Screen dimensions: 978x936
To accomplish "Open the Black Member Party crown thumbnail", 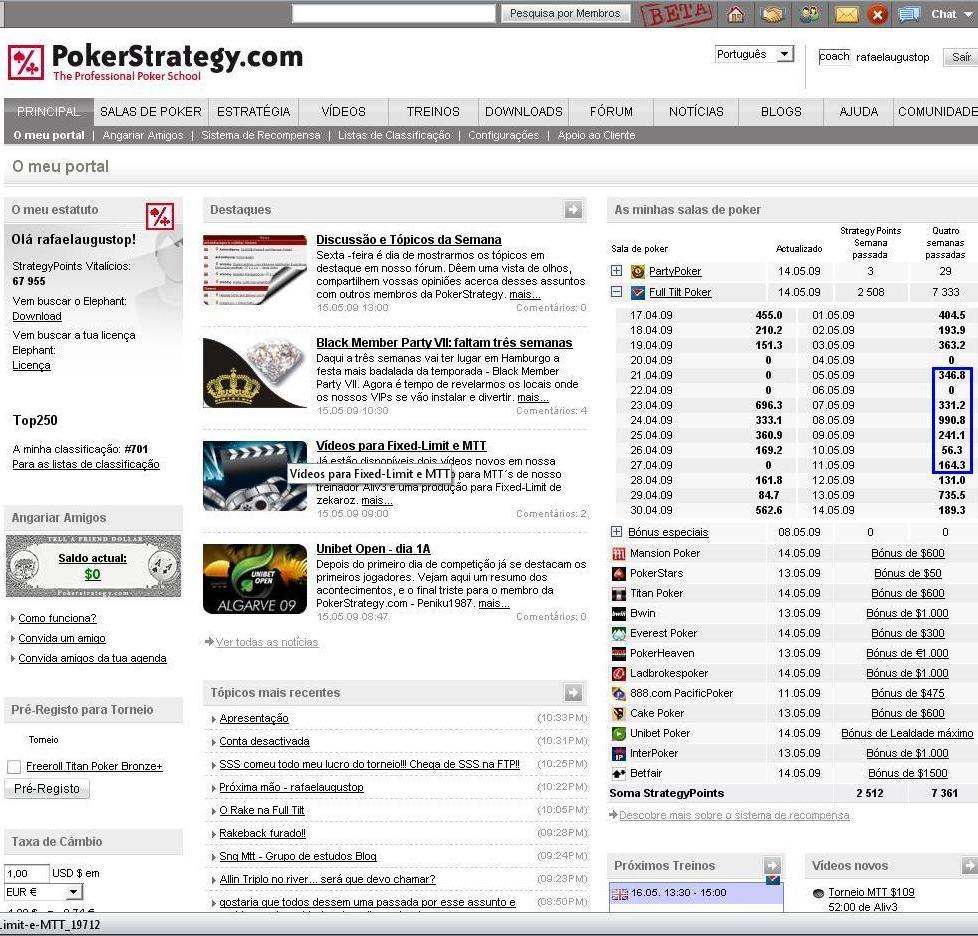I will click(255, 373).
